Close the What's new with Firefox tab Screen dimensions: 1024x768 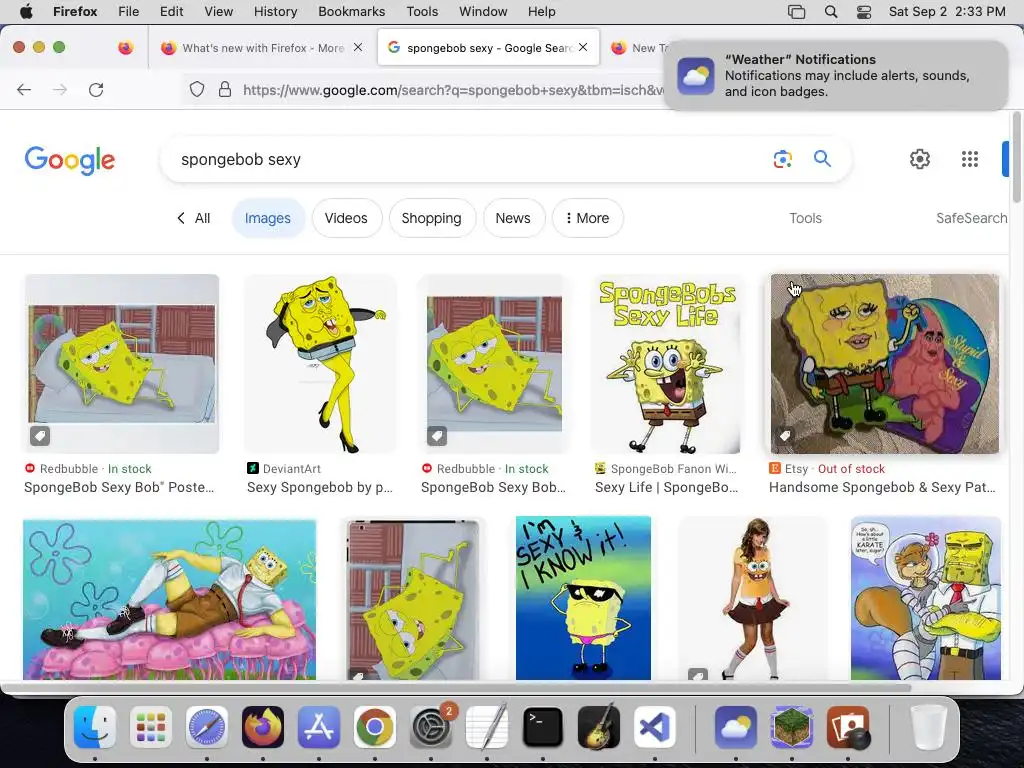[x=358, y=47]
